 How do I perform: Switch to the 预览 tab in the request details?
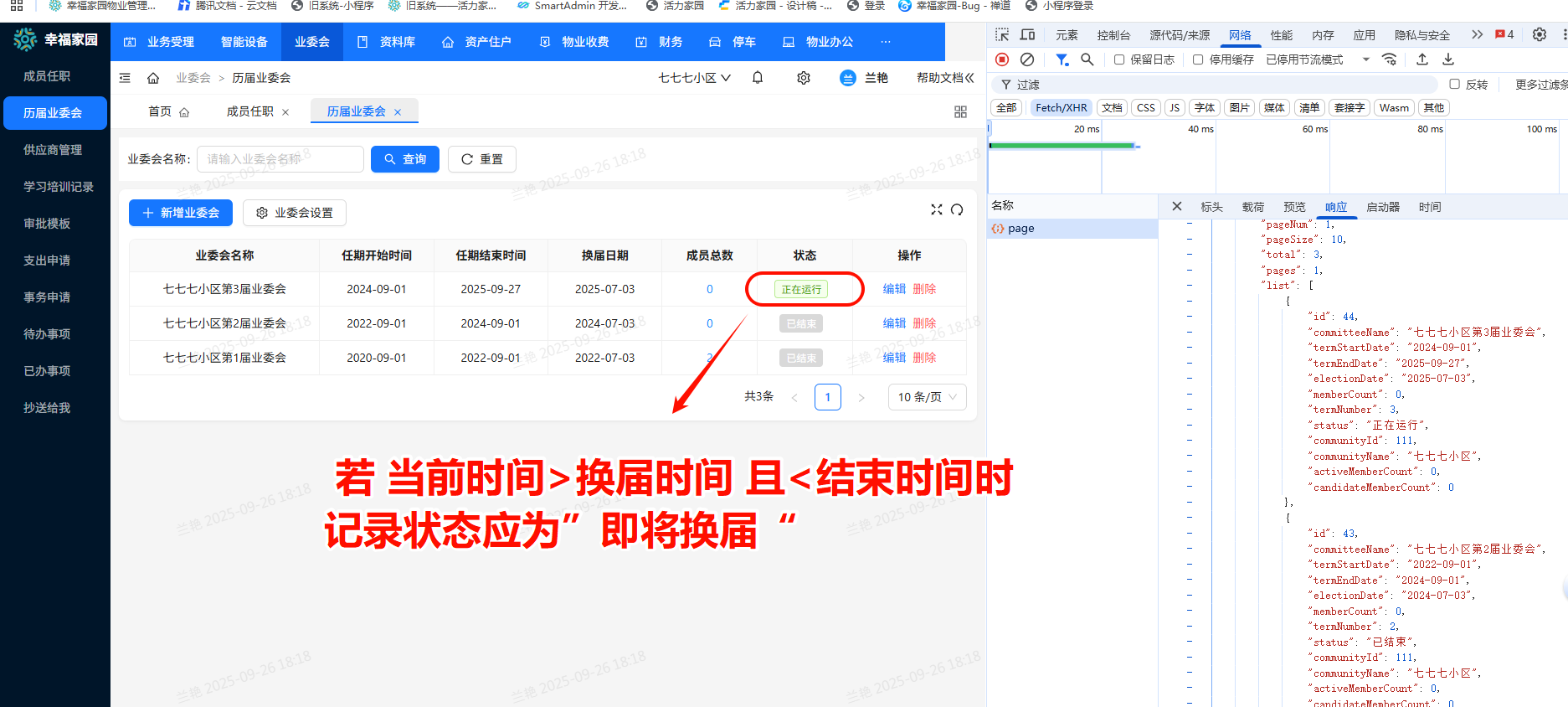coord(1294,207)
